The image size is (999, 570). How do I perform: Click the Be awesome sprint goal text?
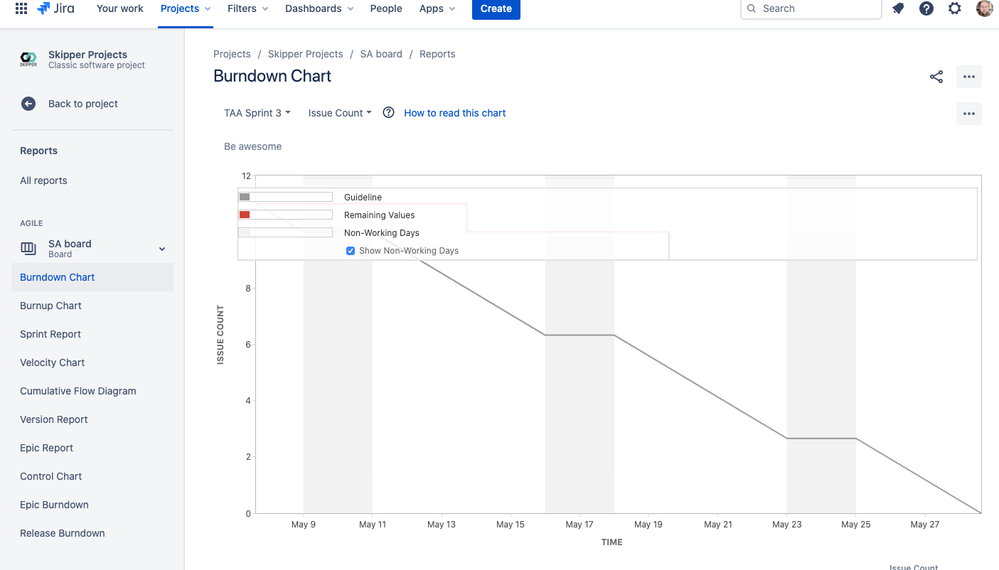click(253, 146)
